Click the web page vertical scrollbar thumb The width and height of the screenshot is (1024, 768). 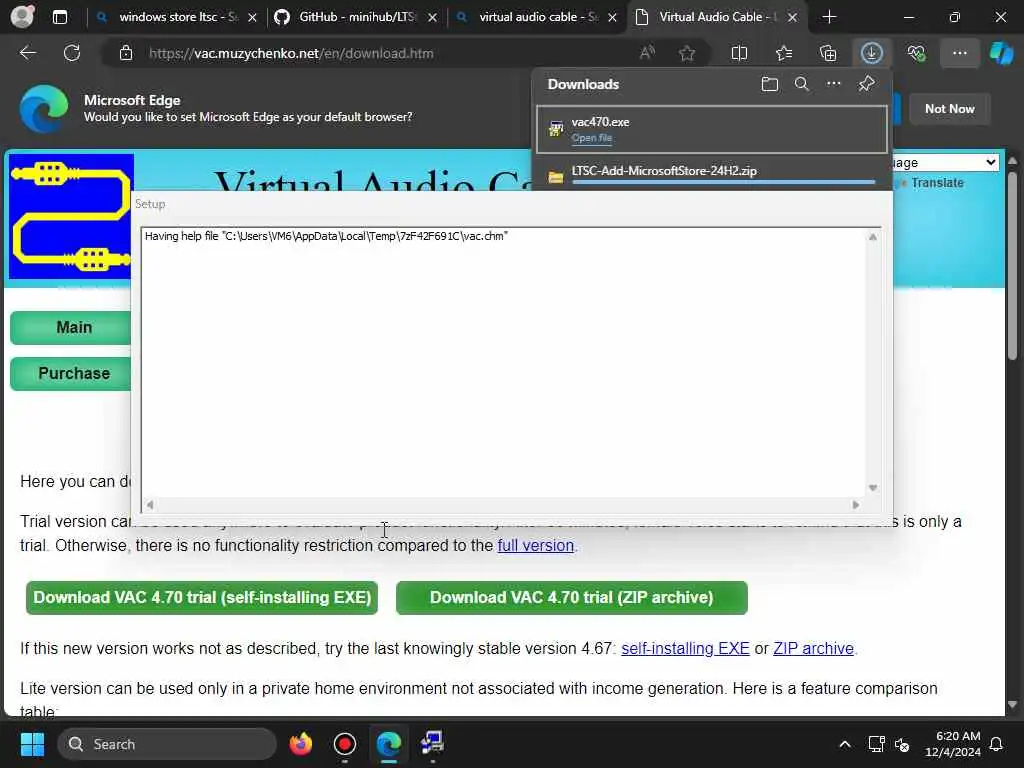point(1012,265)
